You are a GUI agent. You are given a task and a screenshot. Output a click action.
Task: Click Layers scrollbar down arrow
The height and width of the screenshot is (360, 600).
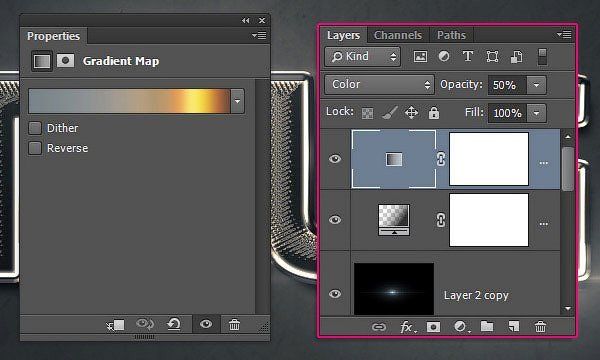click(x=568, y=308)
